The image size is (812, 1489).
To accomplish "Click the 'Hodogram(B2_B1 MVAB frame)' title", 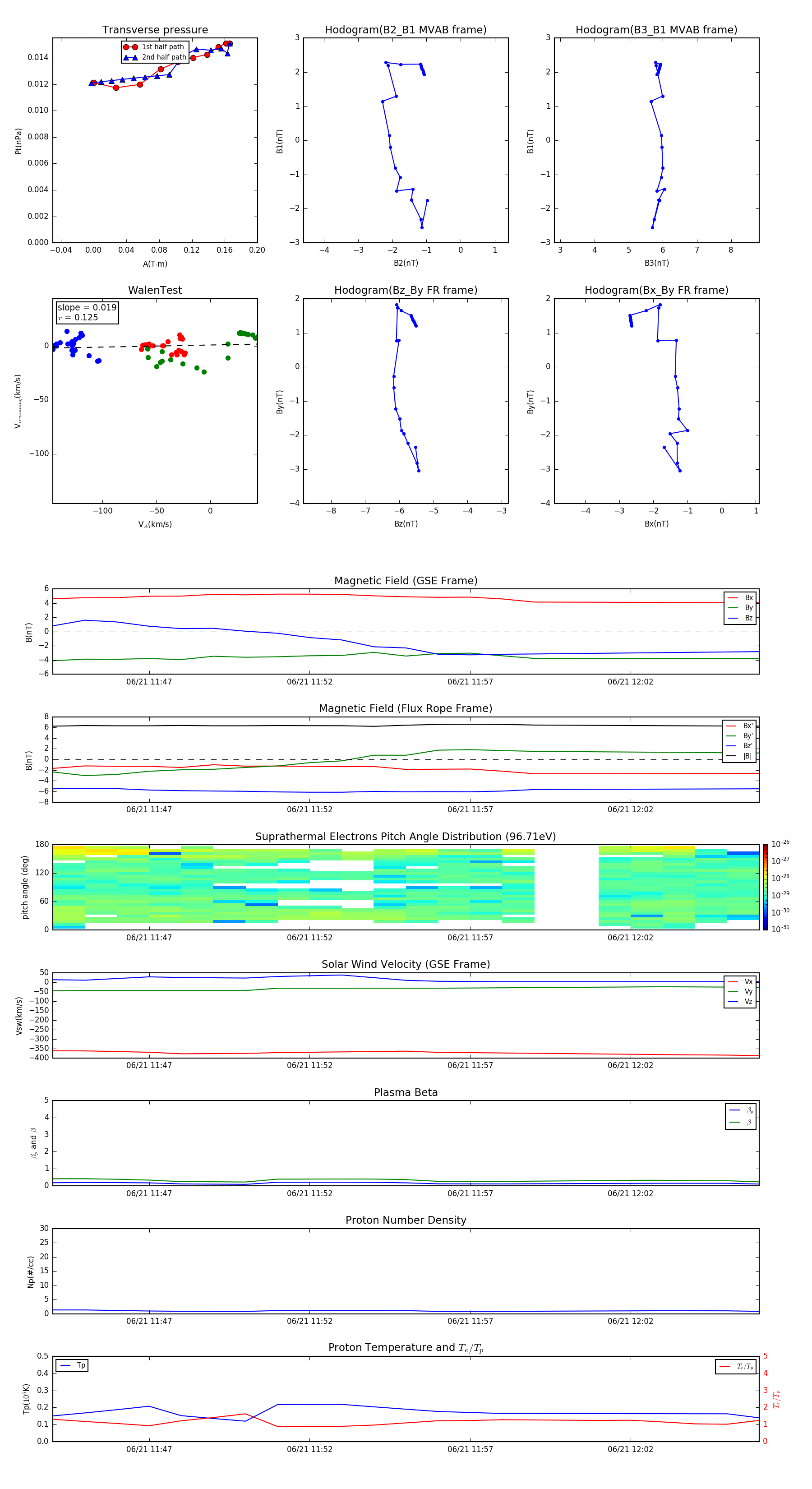I will [406, 30].
